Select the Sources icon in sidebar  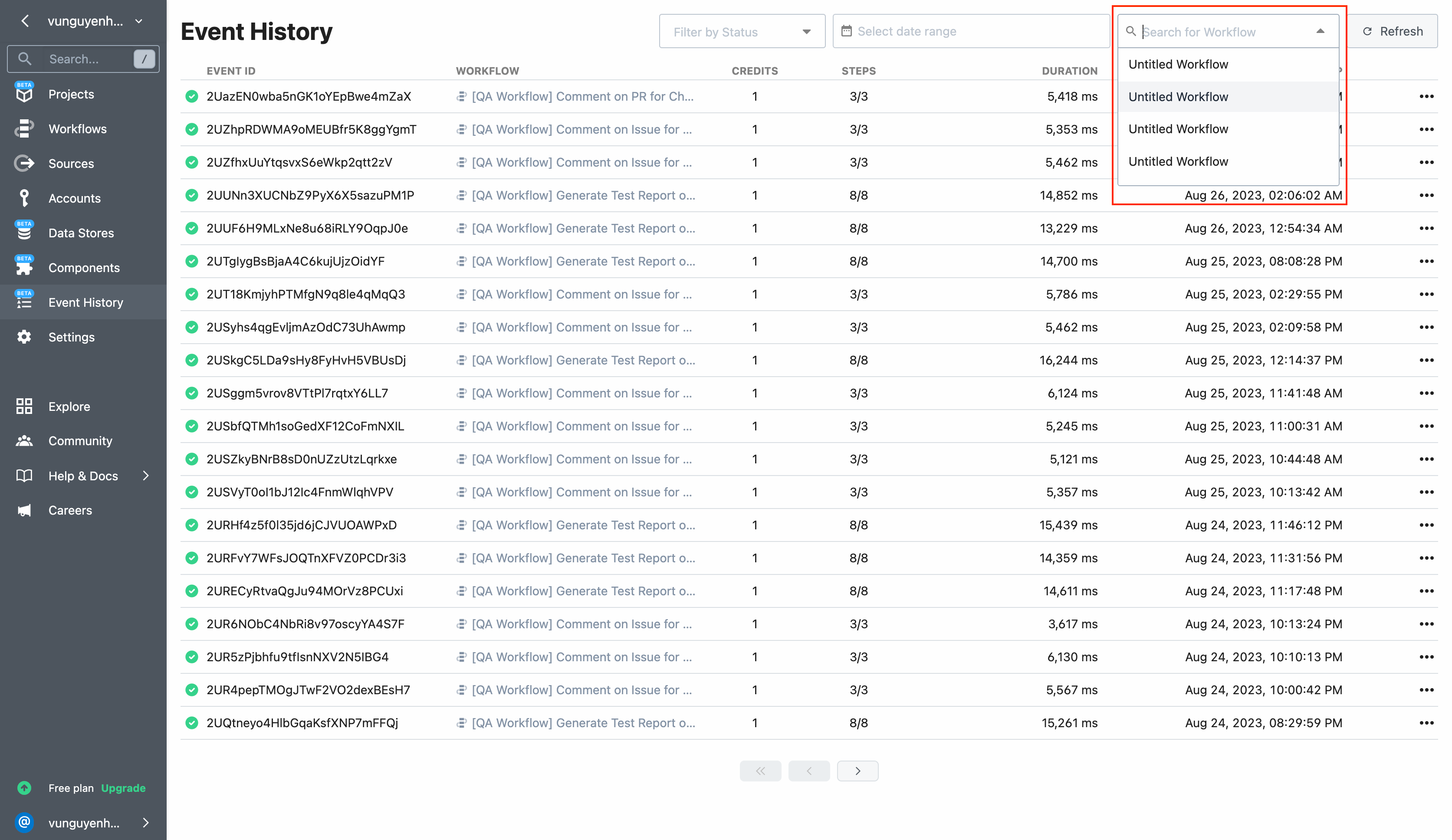click(23, 163)
